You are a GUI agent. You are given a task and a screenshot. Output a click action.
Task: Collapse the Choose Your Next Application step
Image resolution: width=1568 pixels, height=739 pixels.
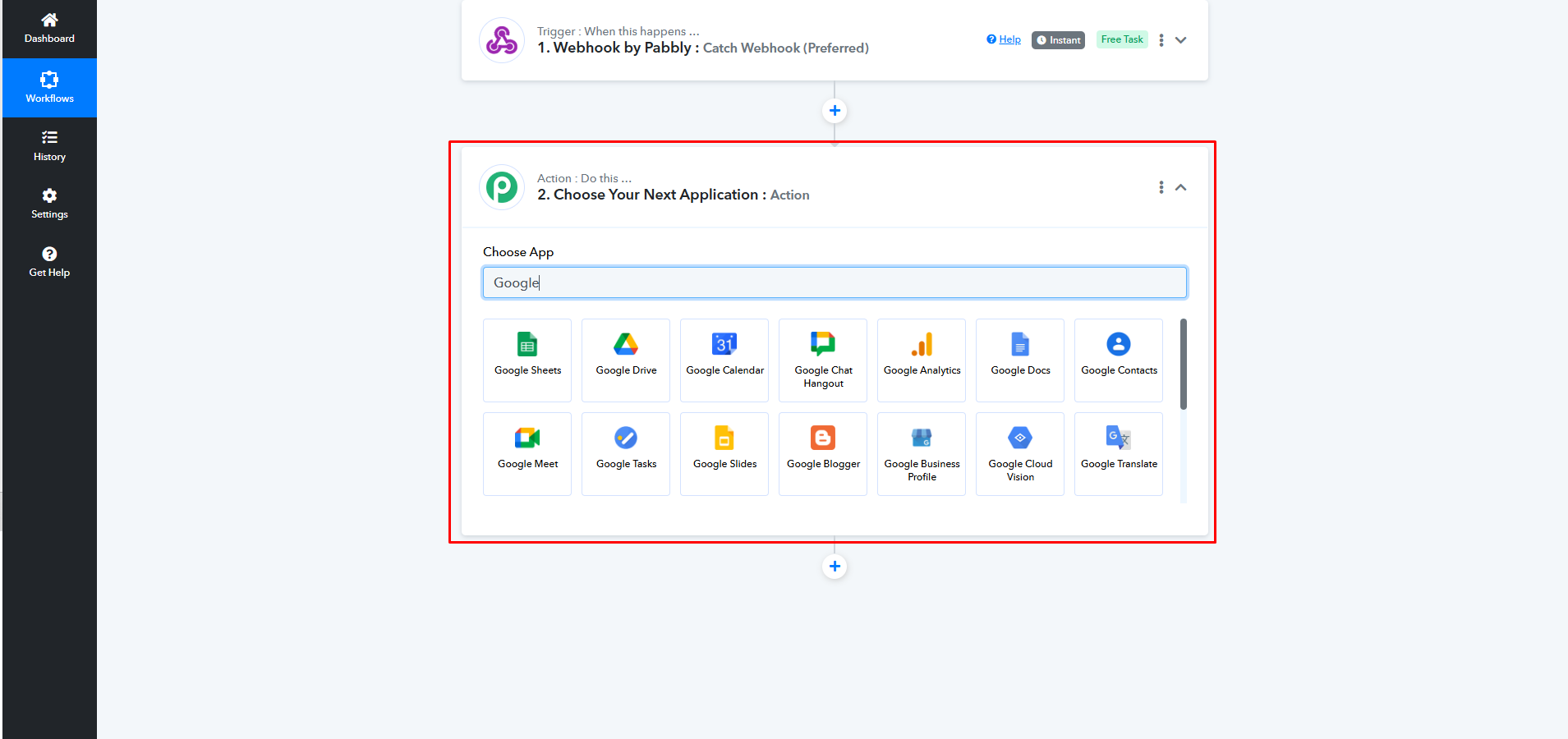tap(1181, 187)
